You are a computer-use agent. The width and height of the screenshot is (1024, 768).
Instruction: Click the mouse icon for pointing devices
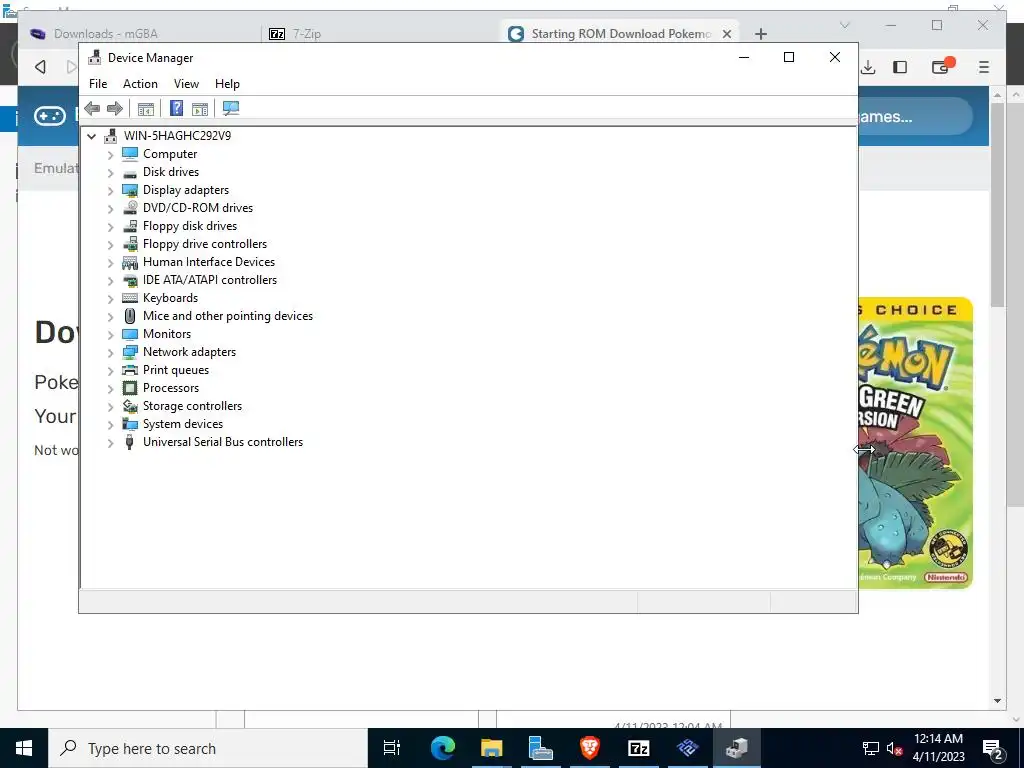130,316
